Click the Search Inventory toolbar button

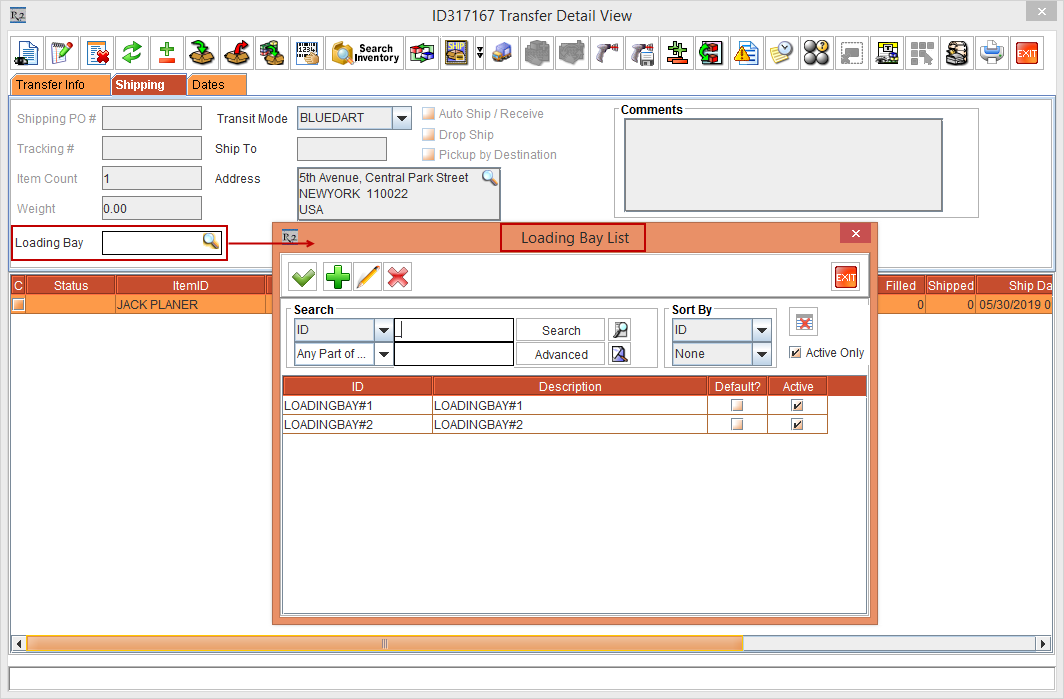pyautogui.click(x=365, y=53)
